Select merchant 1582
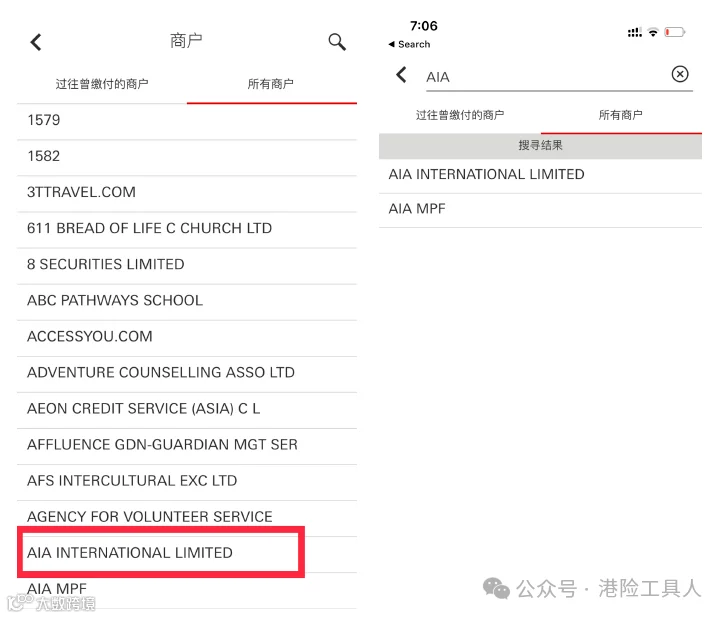 click(187, 156)
